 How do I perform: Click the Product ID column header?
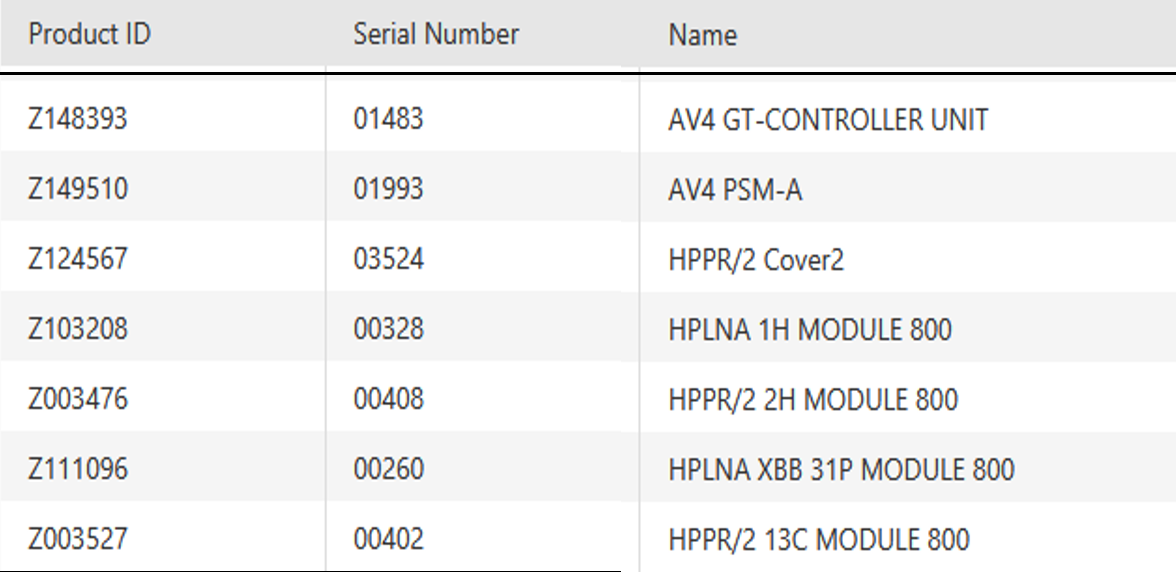click(89, 35)
